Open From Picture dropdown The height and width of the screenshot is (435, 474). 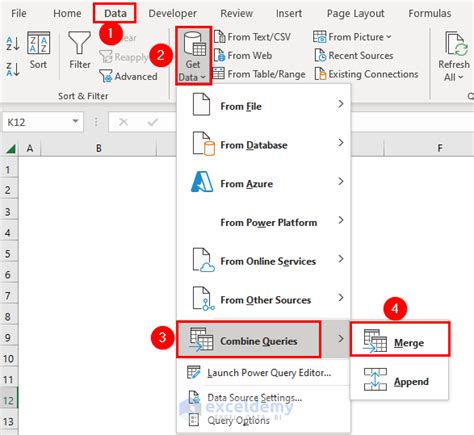[352, 37]
